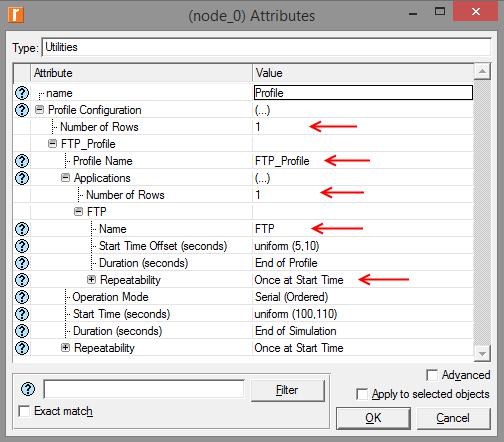Select the Profile Name value FTP_Profile
The image size is (504, 442).
pos(282,161)
